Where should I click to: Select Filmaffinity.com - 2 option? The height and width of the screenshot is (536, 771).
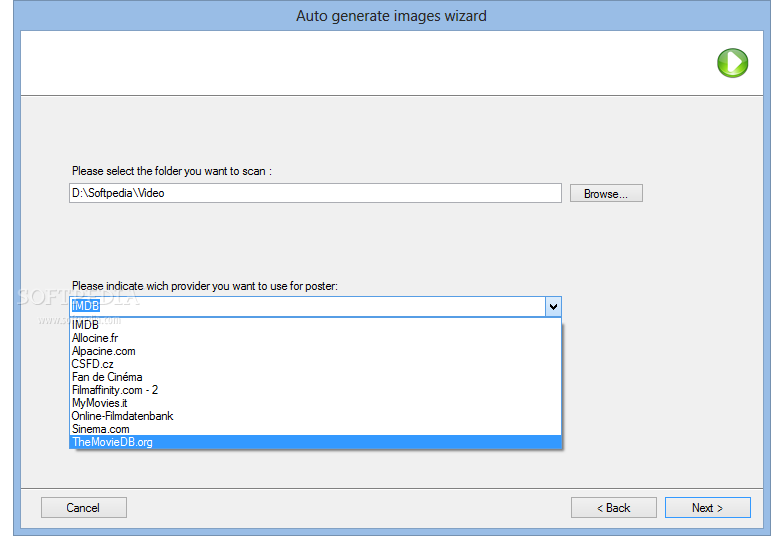[315, 390]
